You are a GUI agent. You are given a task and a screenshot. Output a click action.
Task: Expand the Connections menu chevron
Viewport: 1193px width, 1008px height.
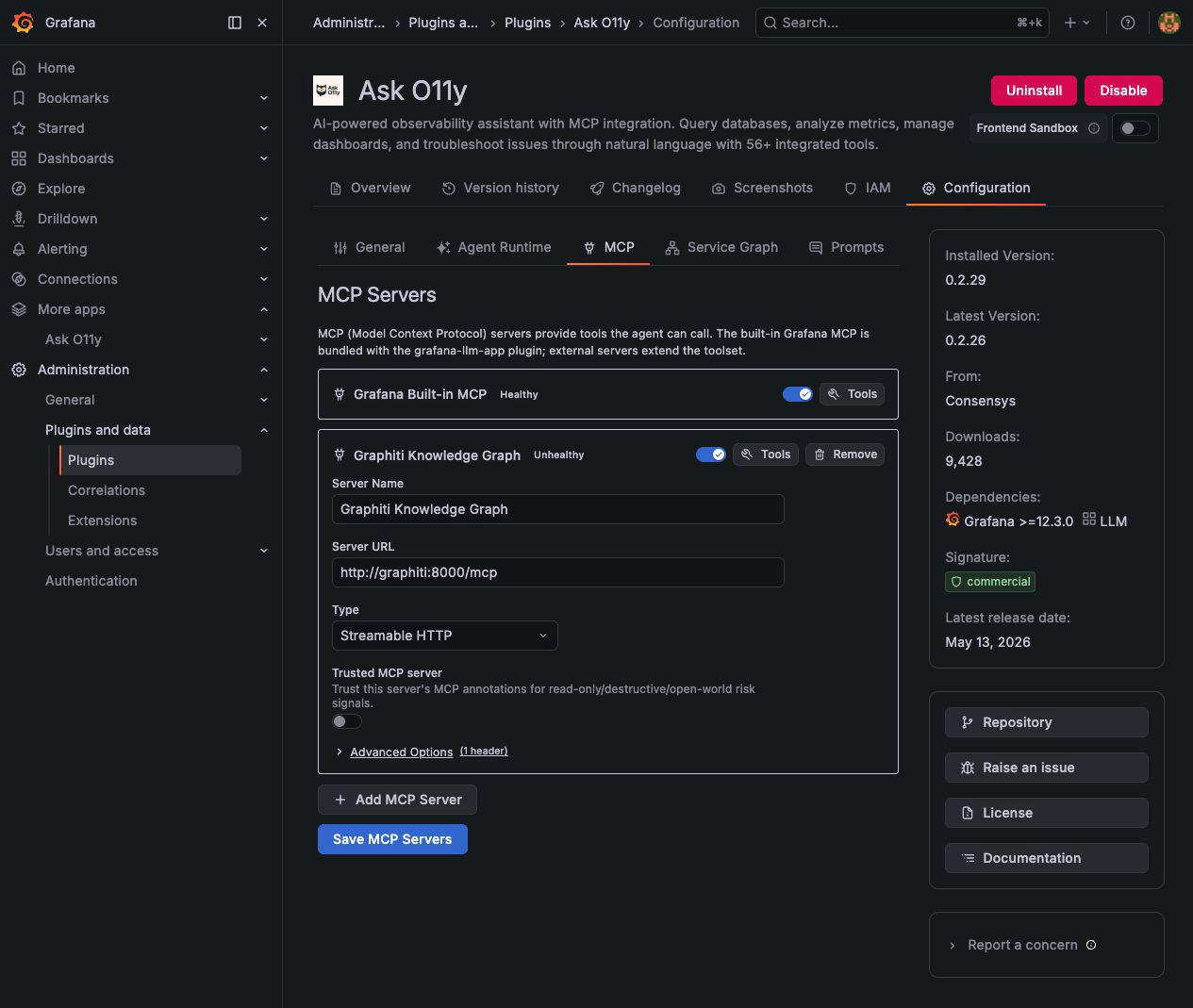pyautogui.click(x=264, y=279)
